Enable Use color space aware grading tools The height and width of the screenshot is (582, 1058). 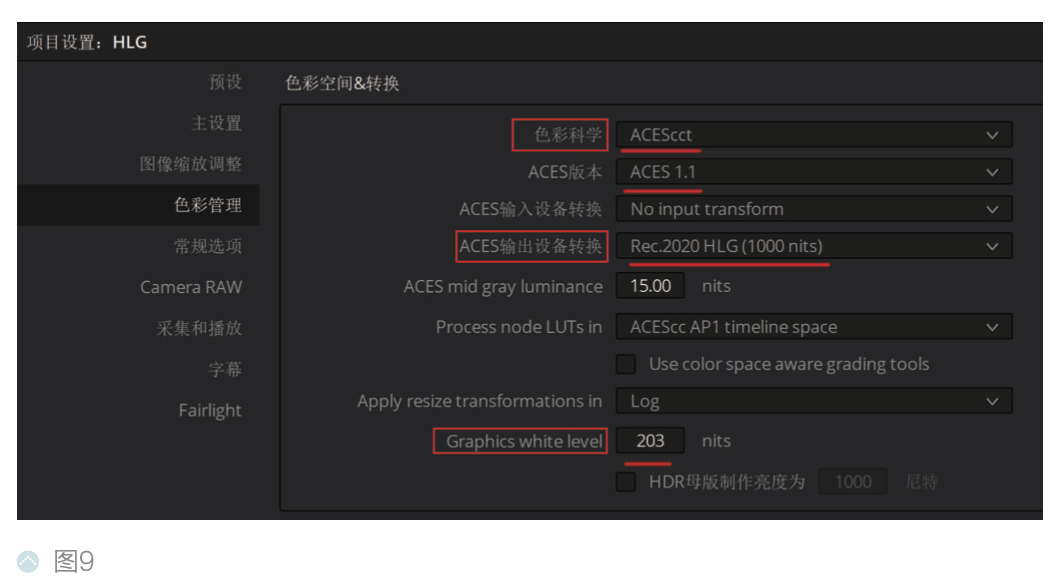(625, 364)
